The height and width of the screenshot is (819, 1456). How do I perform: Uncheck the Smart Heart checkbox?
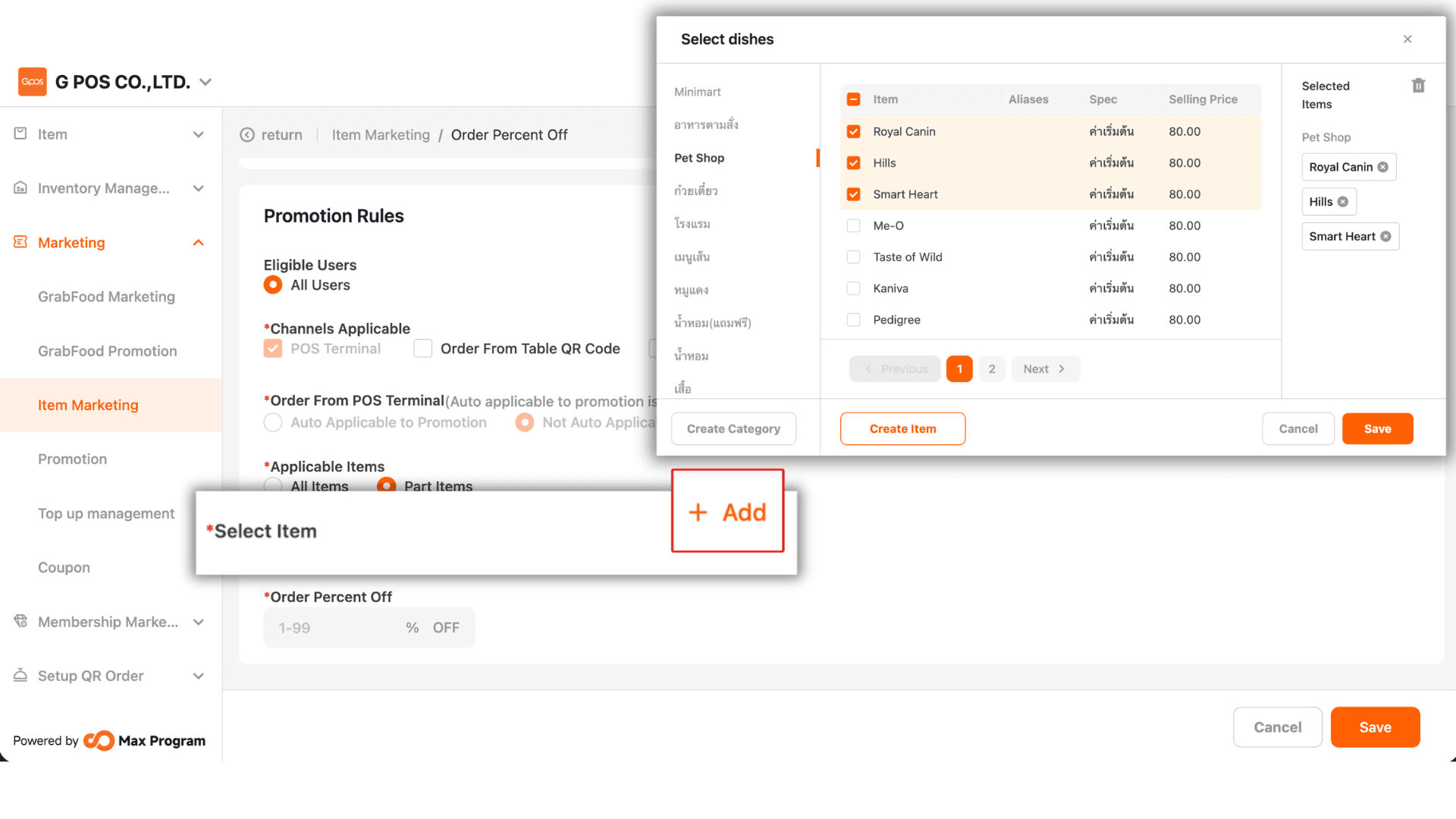[x=853, y=194]
